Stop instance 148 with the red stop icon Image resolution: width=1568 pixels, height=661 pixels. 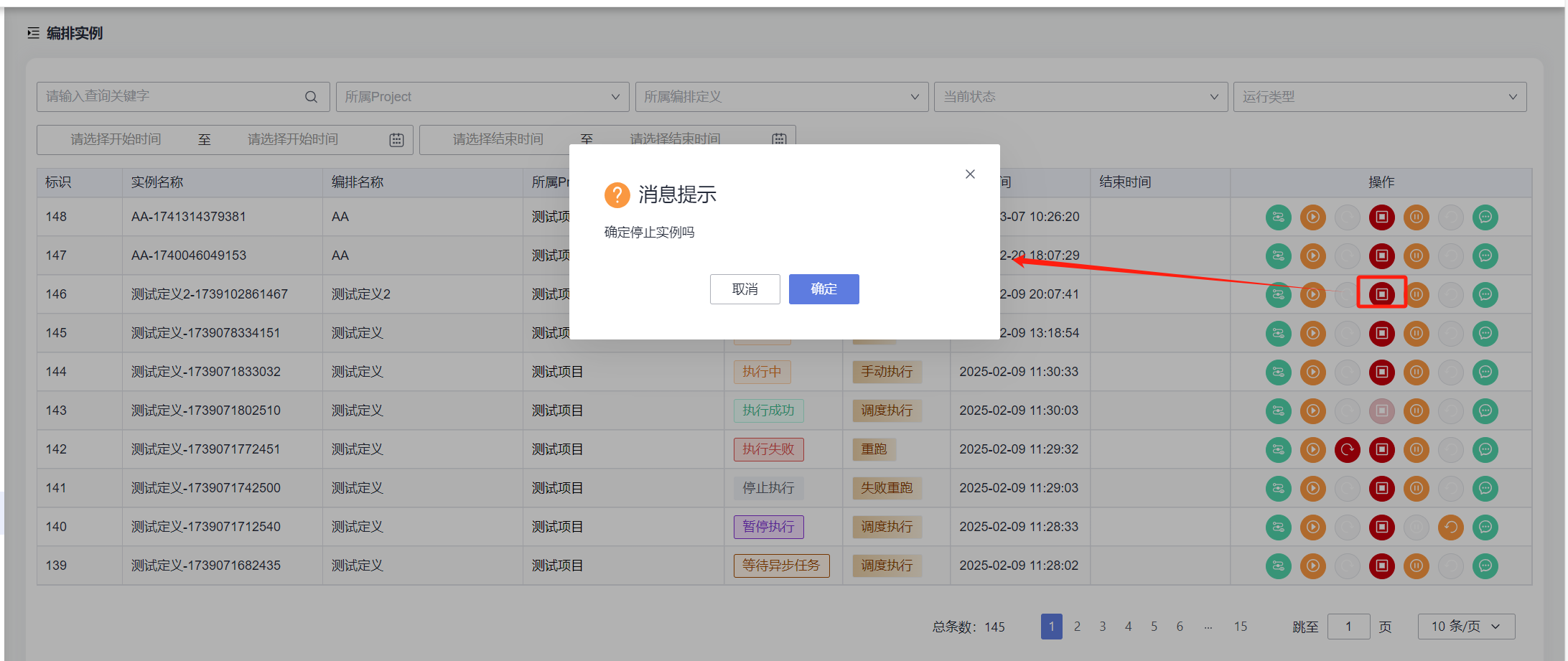(x=1381, y=217)
